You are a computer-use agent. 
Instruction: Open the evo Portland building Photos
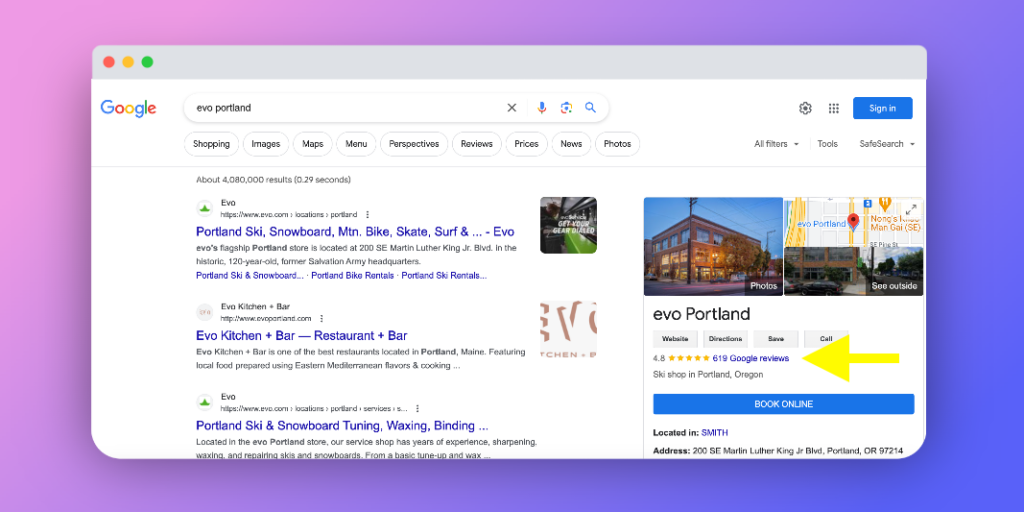tap(713, 247)
